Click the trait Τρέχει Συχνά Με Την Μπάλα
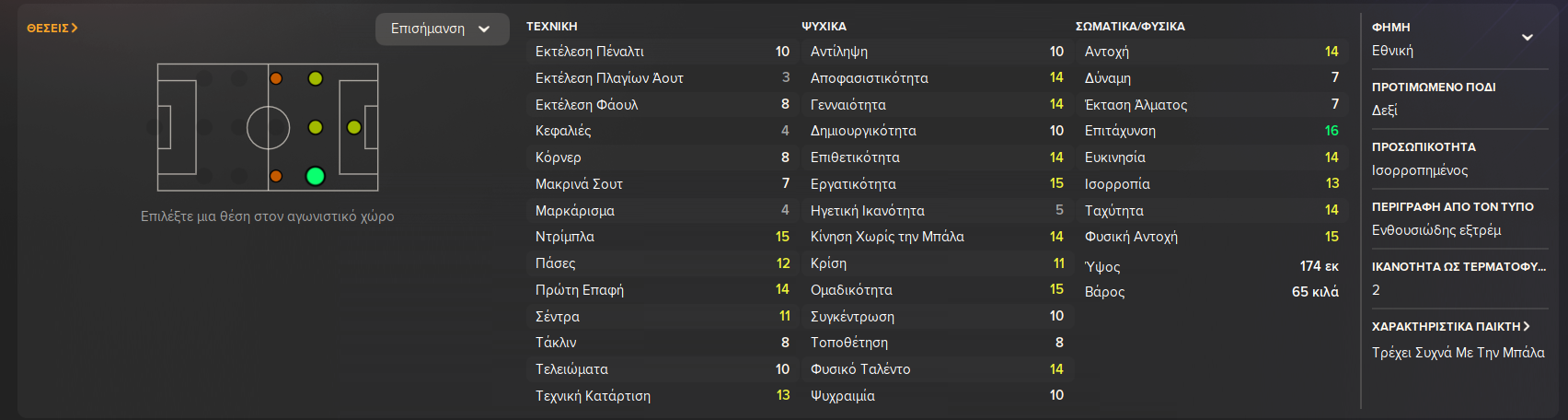Screen dimensions: 1568x420 click(1458, 353)
